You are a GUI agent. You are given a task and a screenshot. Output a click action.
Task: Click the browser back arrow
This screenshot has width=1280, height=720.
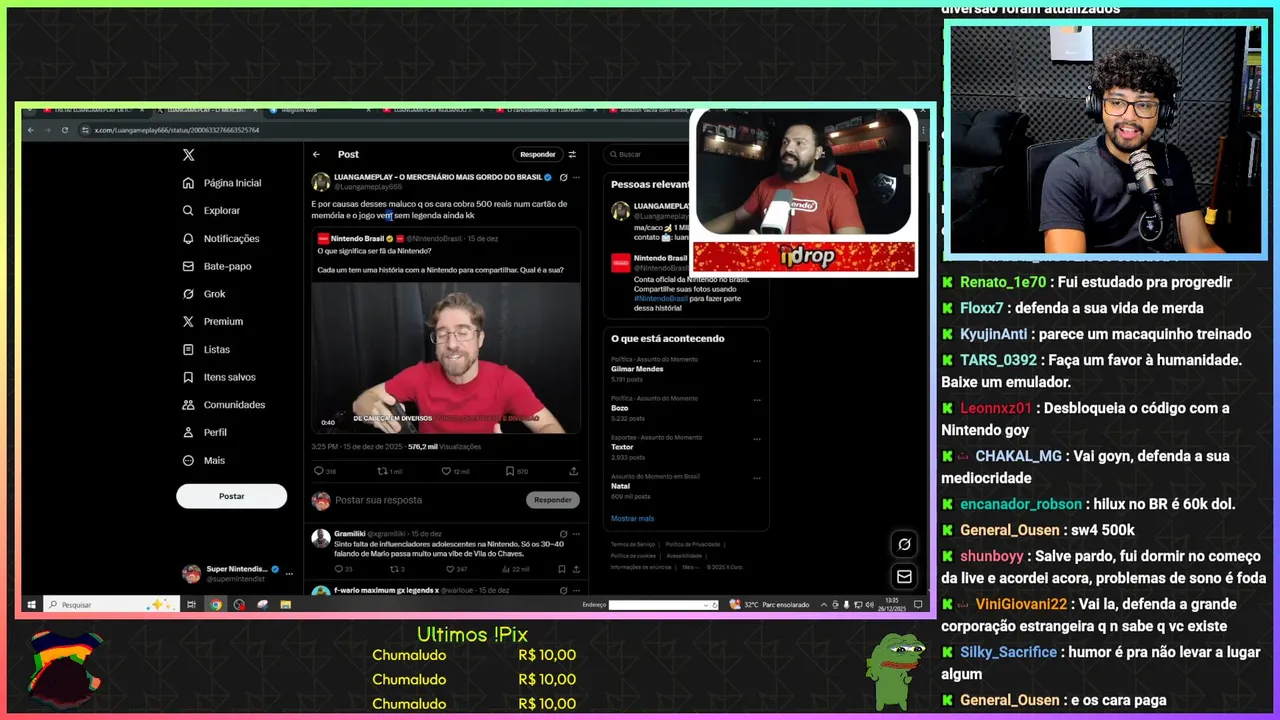tap(31, 130)
